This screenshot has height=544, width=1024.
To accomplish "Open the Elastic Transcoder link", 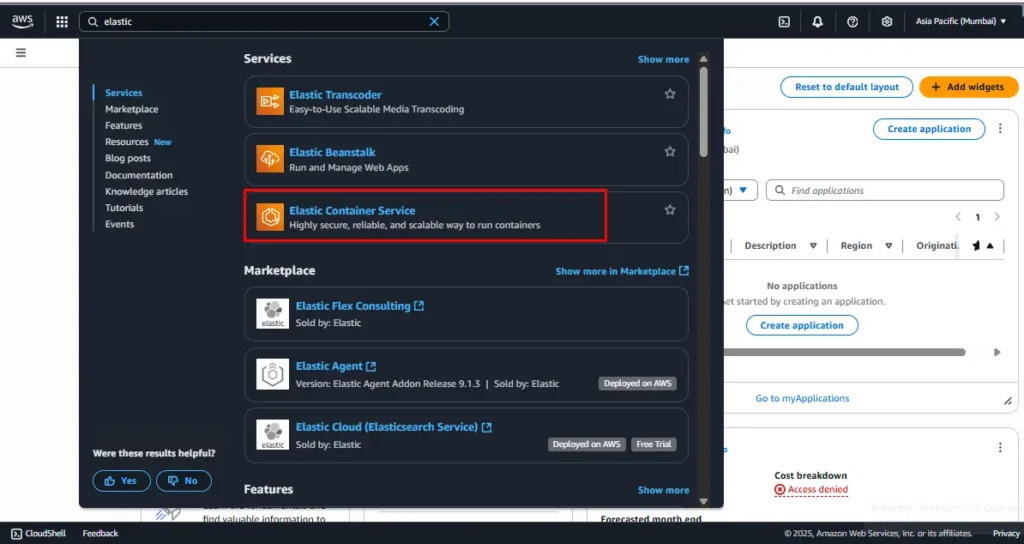I will tap(335, 95).
